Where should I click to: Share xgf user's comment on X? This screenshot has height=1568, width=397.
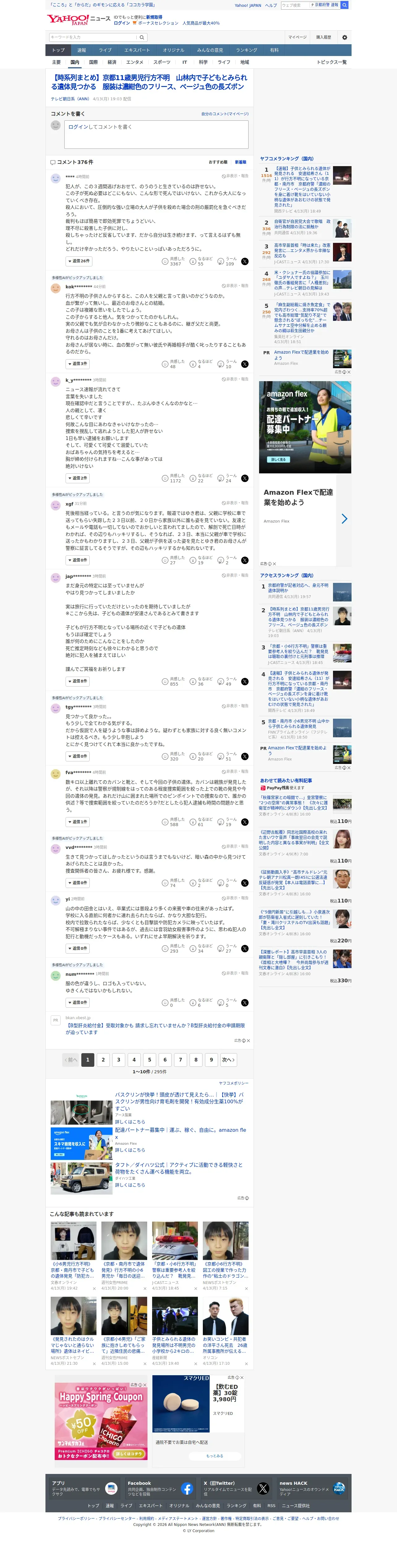[244, 560]
